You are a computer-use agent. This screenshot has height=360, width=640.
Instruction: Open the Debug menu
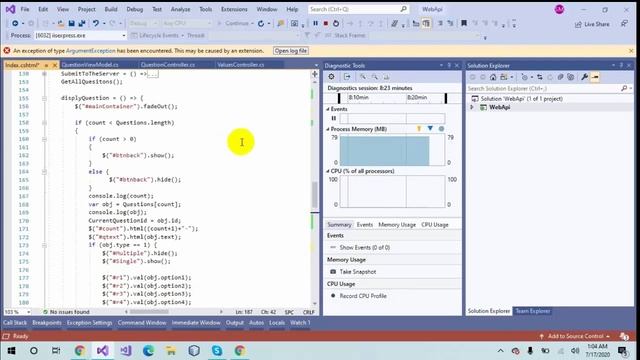(134, 9)
